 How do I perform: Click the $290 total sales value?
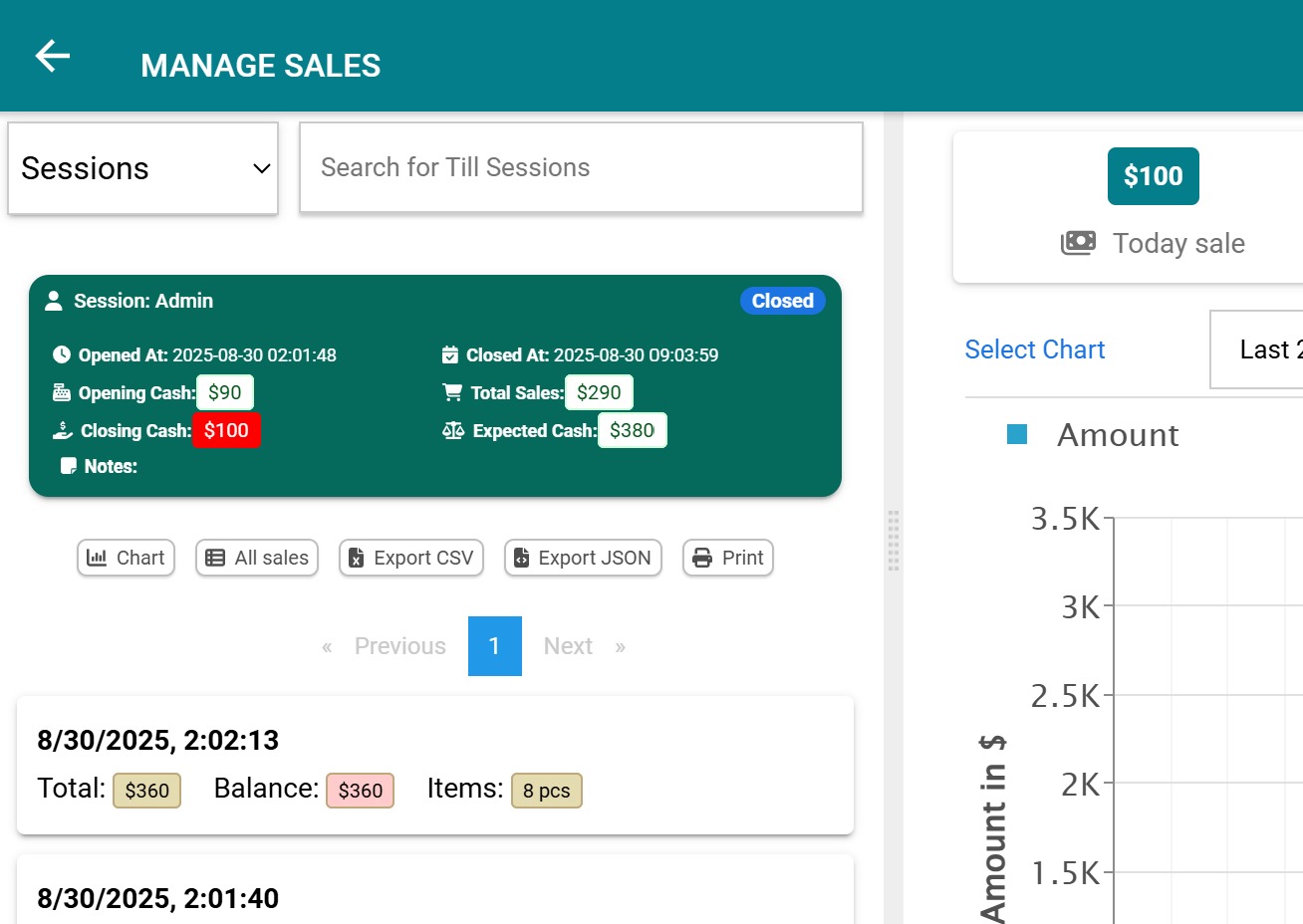tap(599, 392)
